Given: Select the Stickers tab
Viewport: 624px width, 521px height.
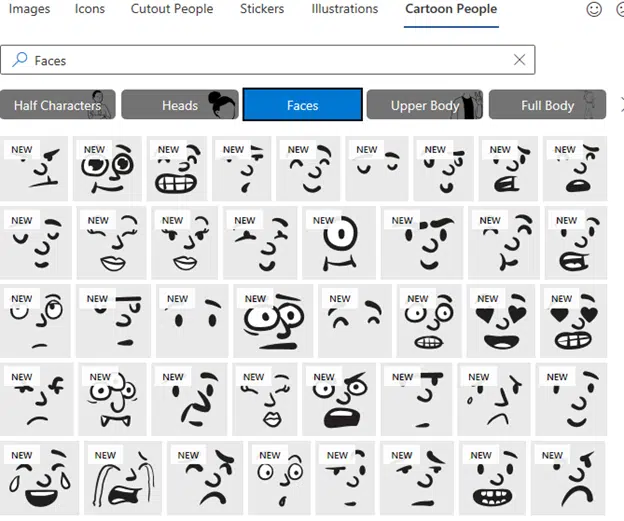Looking at the screenshot, I should [262, 9].
